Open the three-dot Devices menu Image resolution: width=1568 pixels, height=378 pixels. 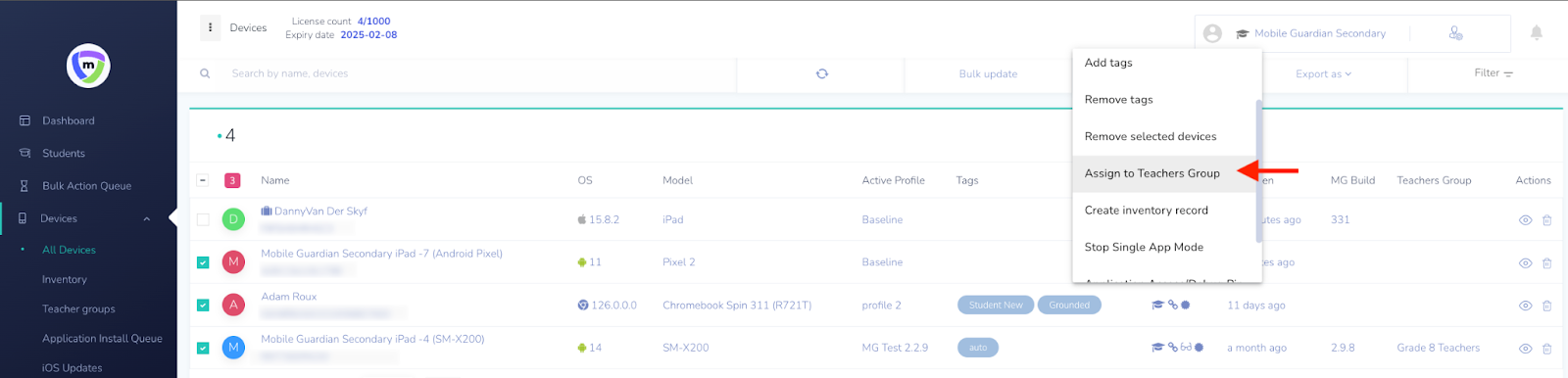coord(210,27)
